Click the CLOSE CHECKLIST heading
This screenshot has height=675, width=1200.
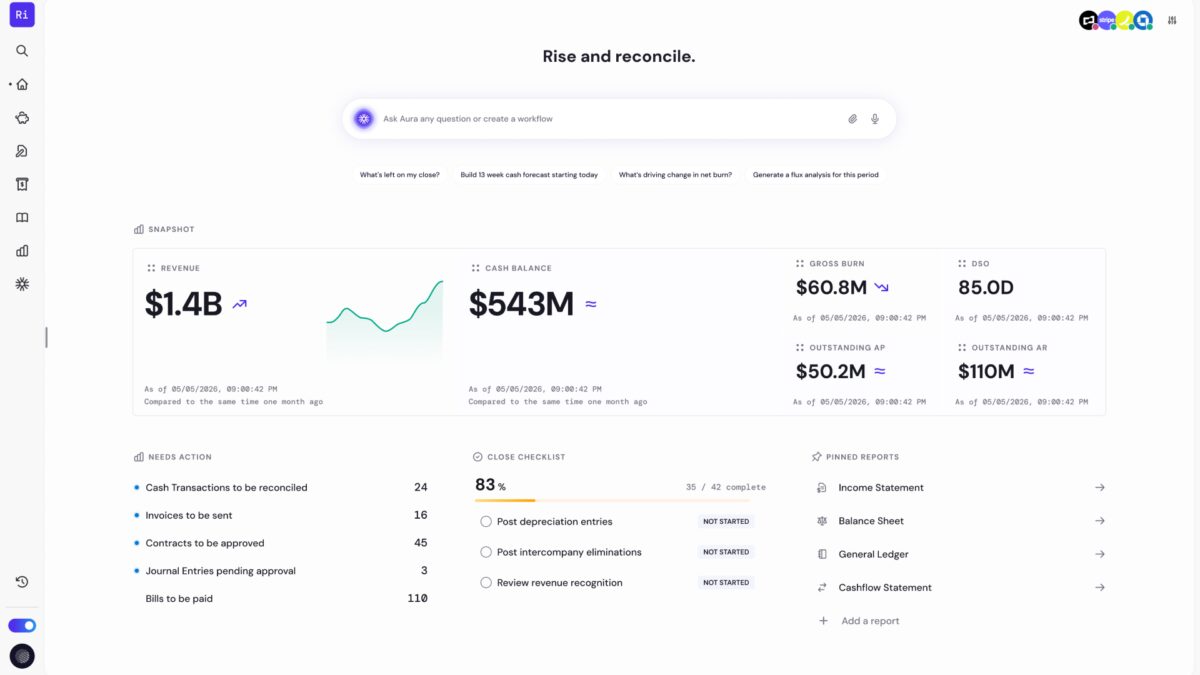click(526, 457)
